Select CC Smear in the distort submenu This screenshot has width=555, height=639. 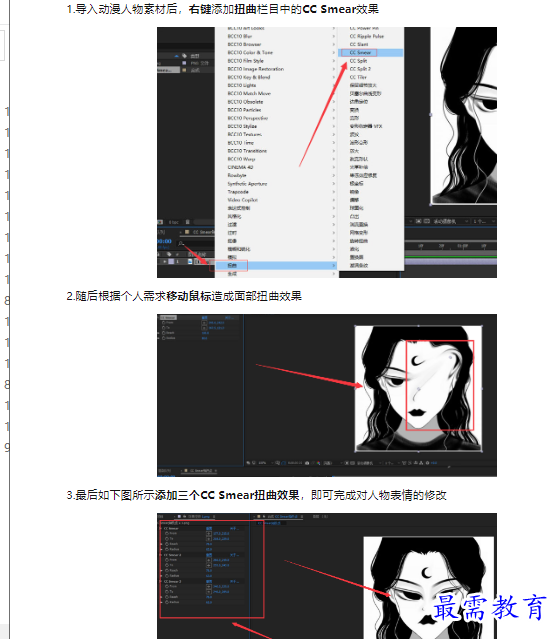click(x=370, y=53)
